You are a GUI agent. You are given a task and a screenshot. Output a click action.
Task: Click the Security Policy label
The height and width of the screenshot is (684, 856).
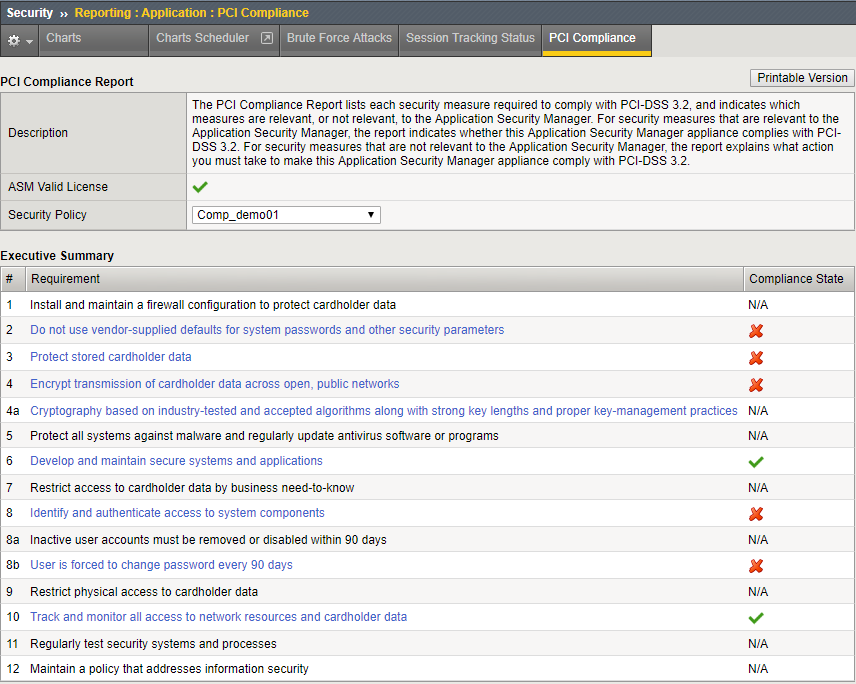coord(47,215)
